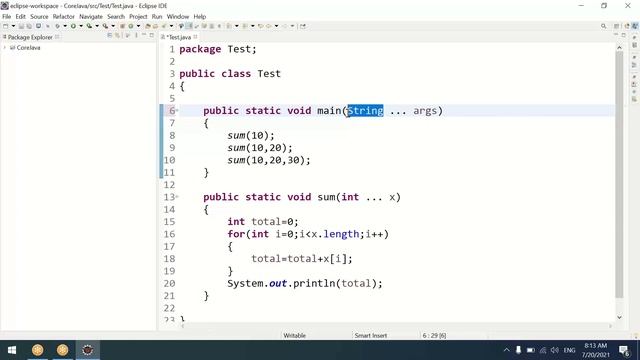Click the Smart Insert status entry

tap(370, 336)
